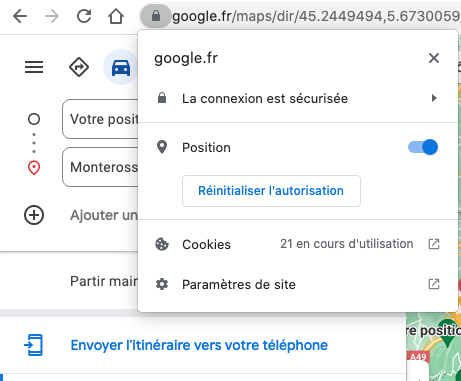Reload the page with refresh icon

(84, 16)
